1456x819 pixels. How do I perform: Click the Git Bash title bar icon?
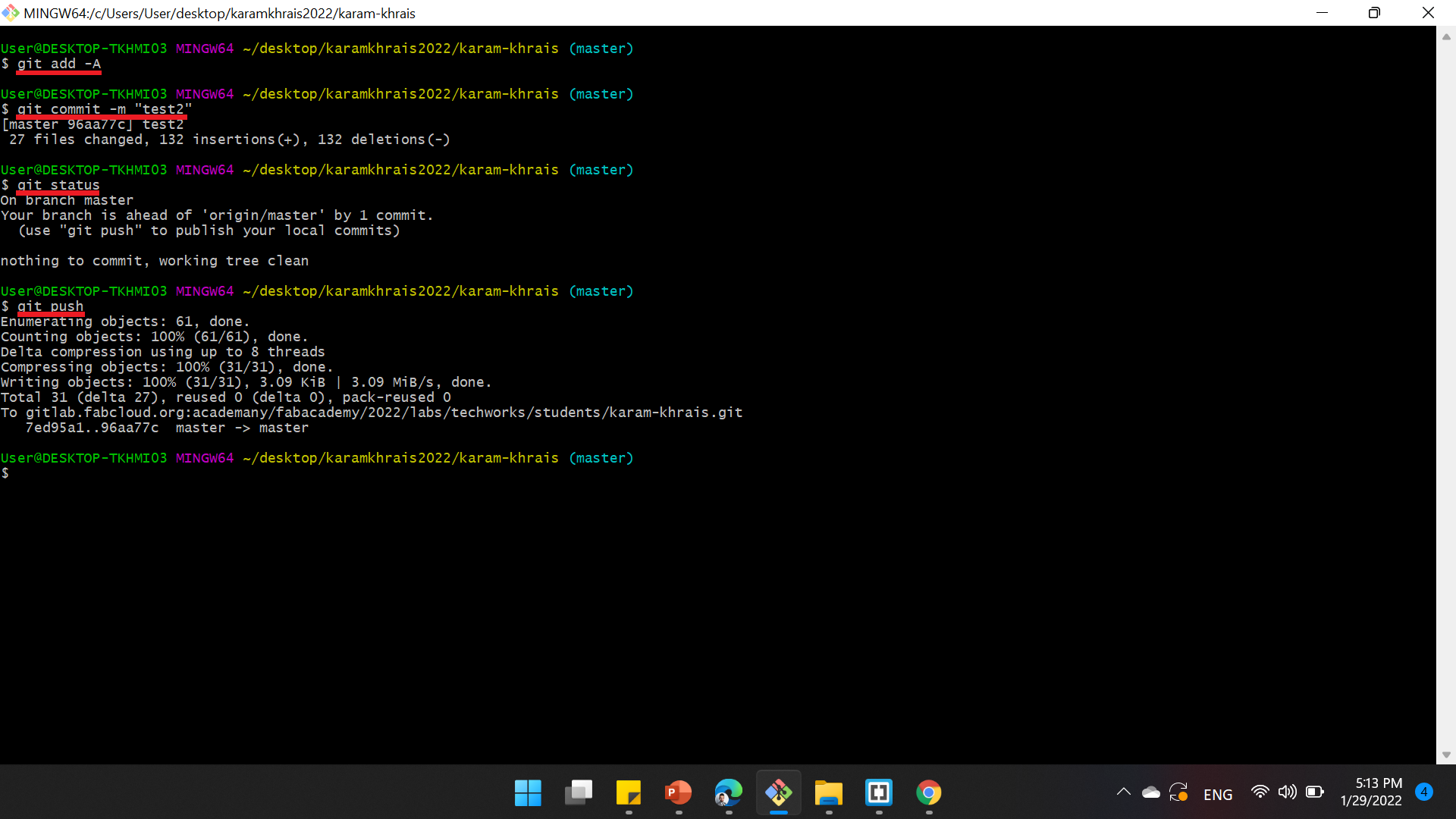(x=11, y=13)
